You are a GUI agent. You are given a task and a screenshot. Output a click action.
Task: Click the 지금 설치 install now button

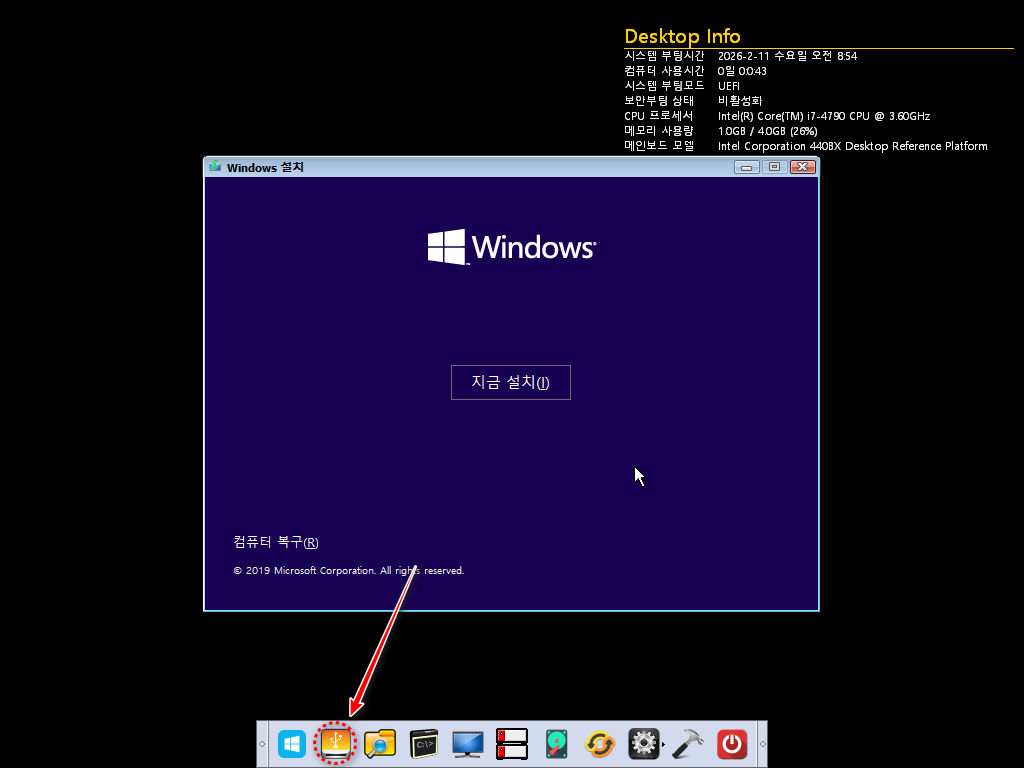coord(511,382)
